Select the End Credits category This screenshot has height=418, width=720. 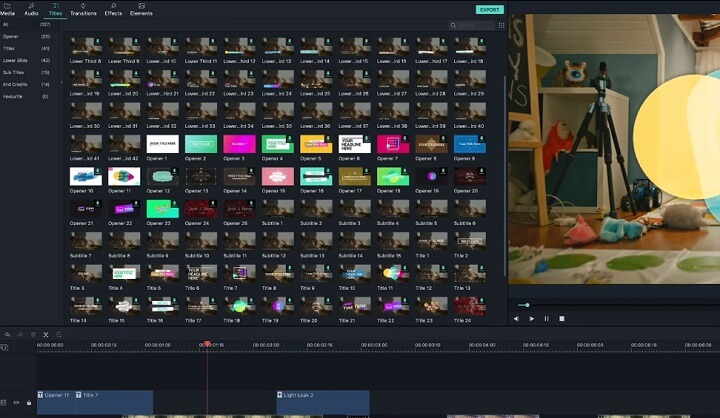pyautogui.click(x=26, y=85)
